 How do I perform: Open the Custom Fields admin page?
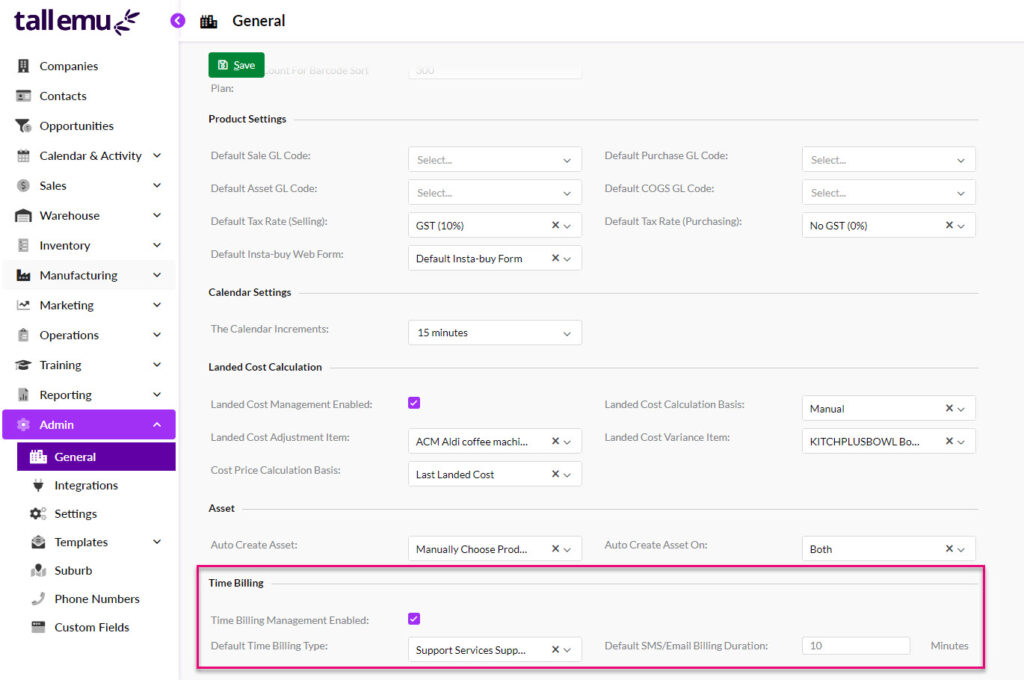coord(91,627)
